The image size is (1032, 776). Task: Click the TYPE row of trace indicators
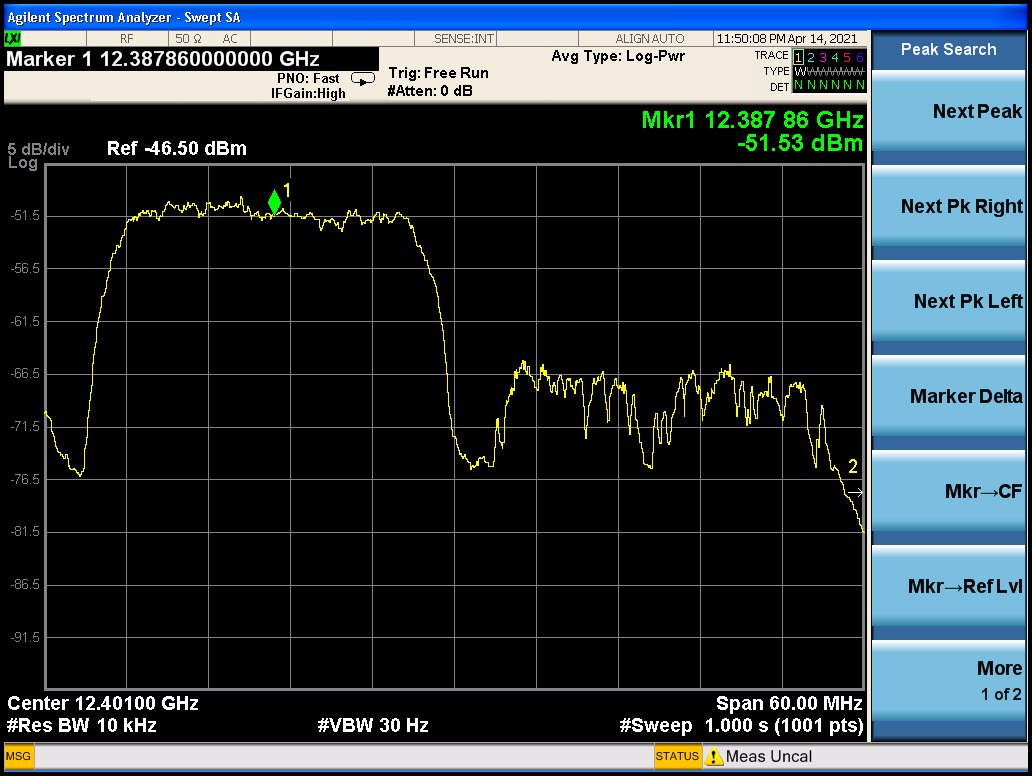click(x=829, y=71)
